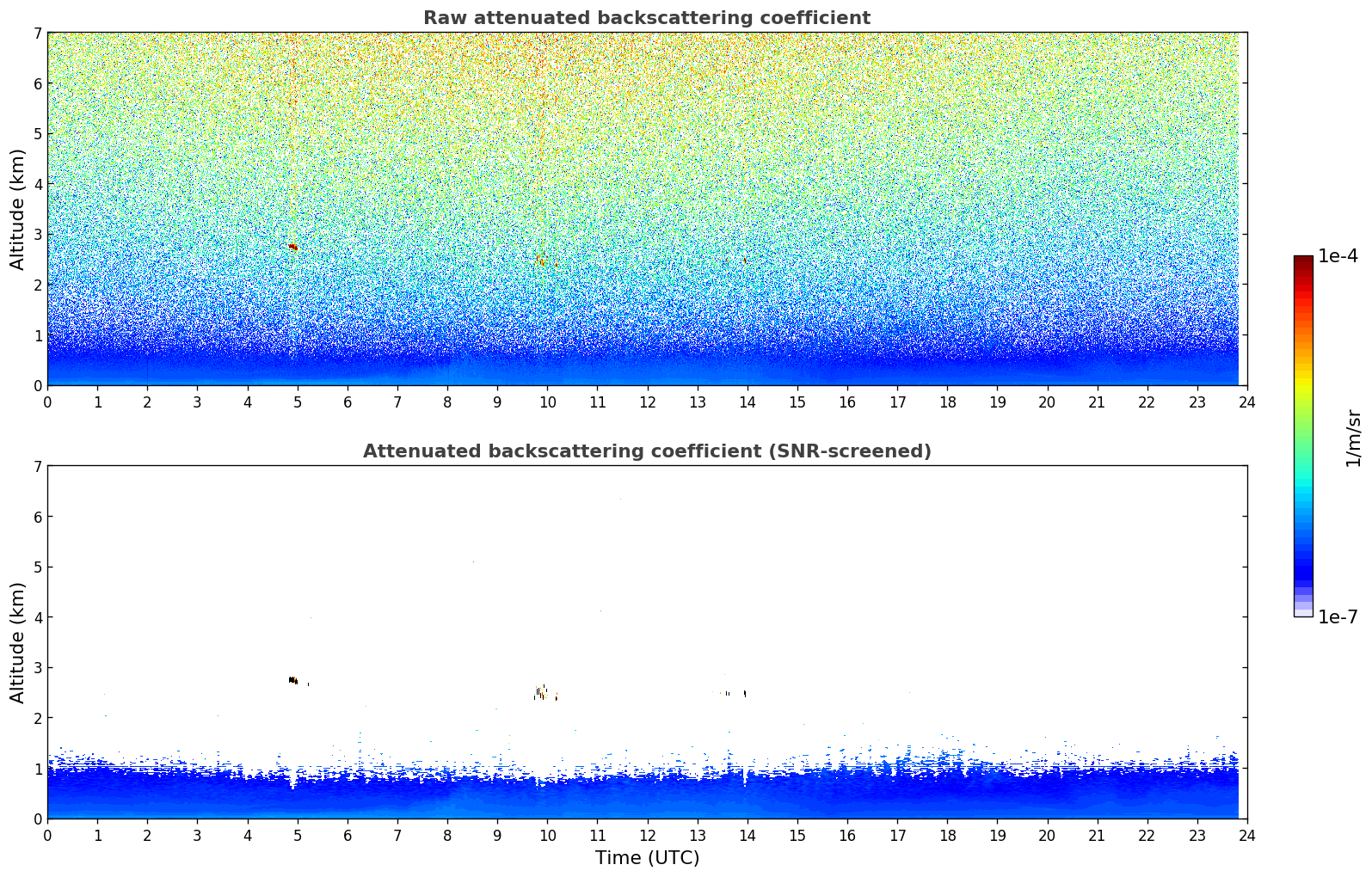Click the 'Altitude (km)' label of bottom plot

[x=17, y=642]
